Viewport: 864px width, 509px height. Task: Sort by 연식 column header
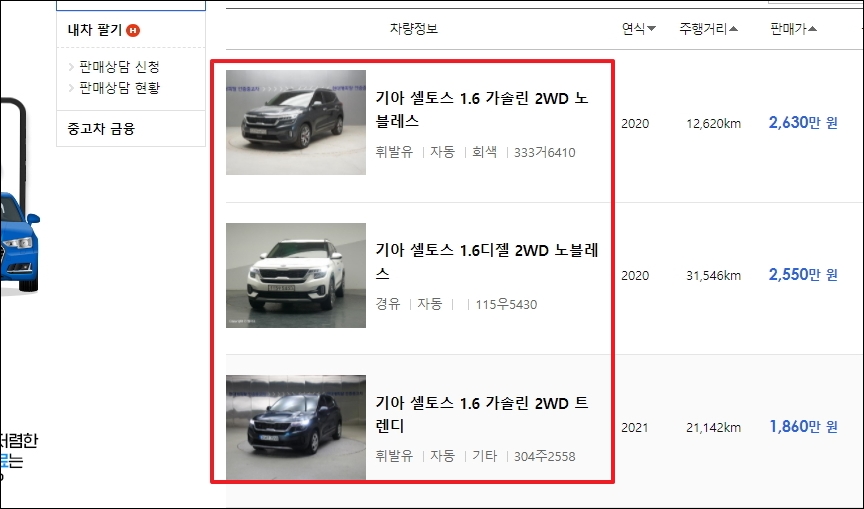(639, 29)
